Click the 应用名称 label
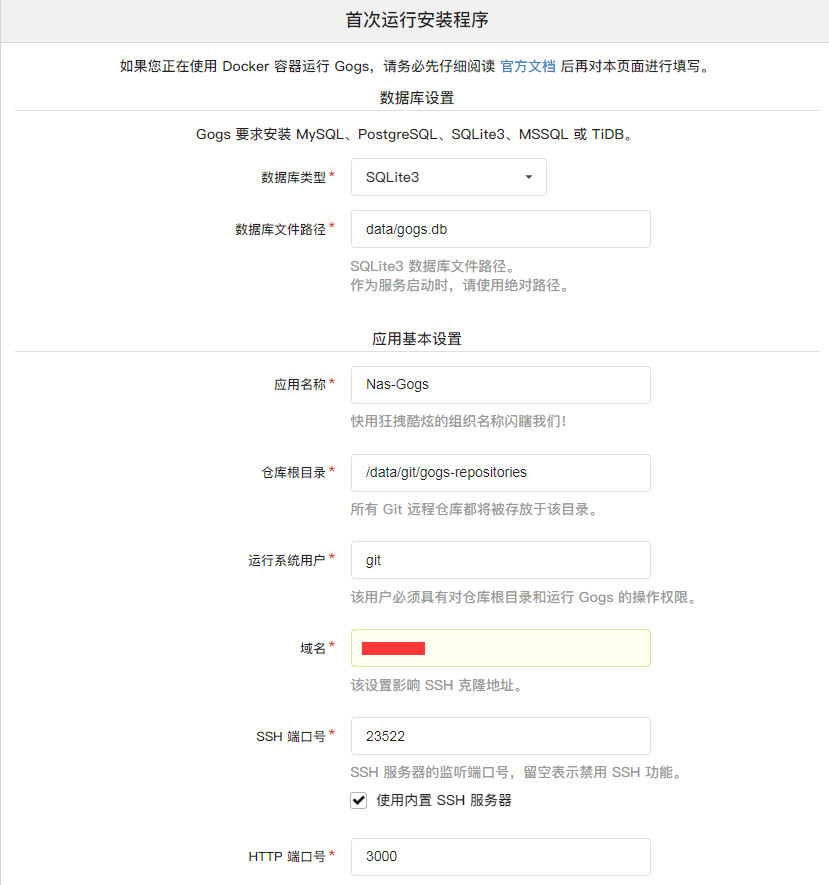829x885 pixels. coord(300,385)
